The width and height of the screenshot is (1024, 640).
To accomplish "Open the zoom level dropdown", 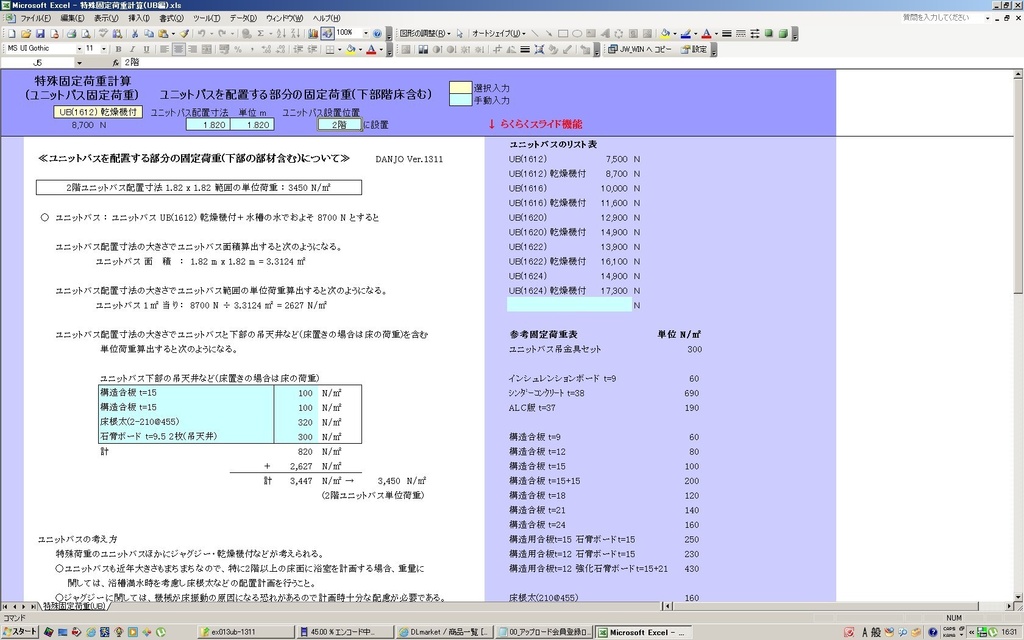I will pyautogui.click(x=364, y=33).
